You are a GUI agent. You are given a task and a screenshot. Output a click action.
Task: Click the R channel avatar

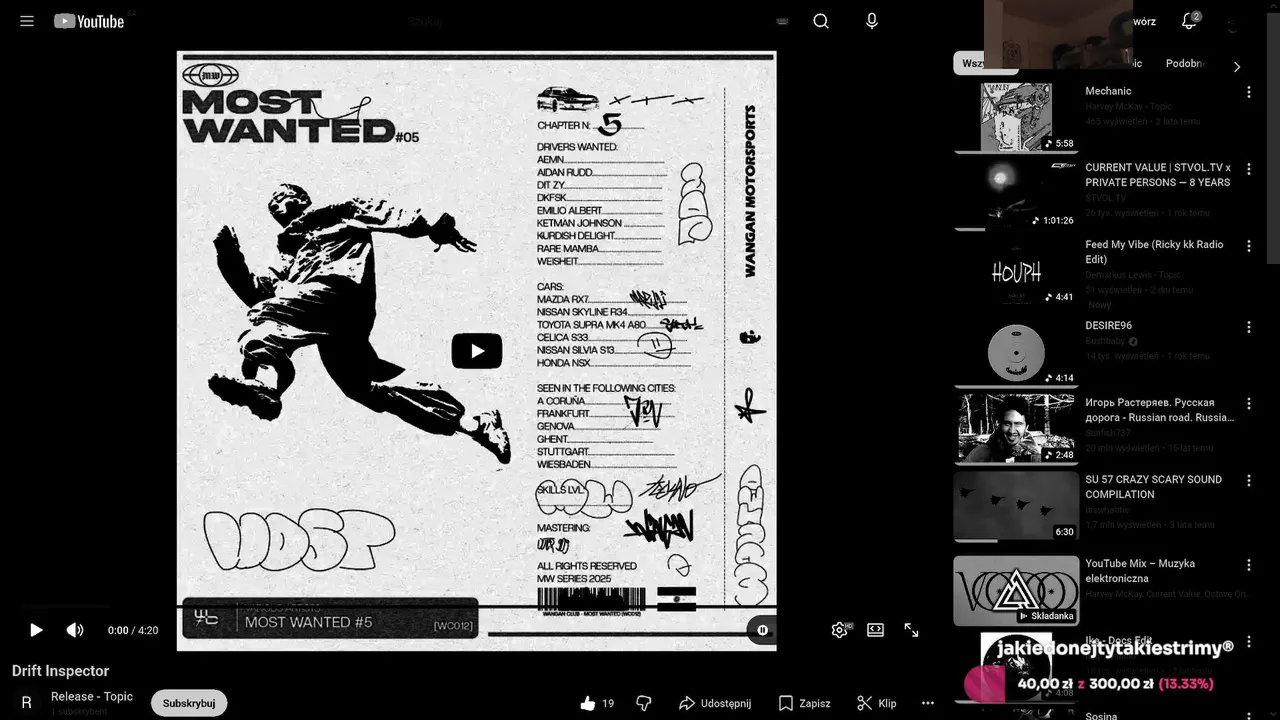click(27, 703)
